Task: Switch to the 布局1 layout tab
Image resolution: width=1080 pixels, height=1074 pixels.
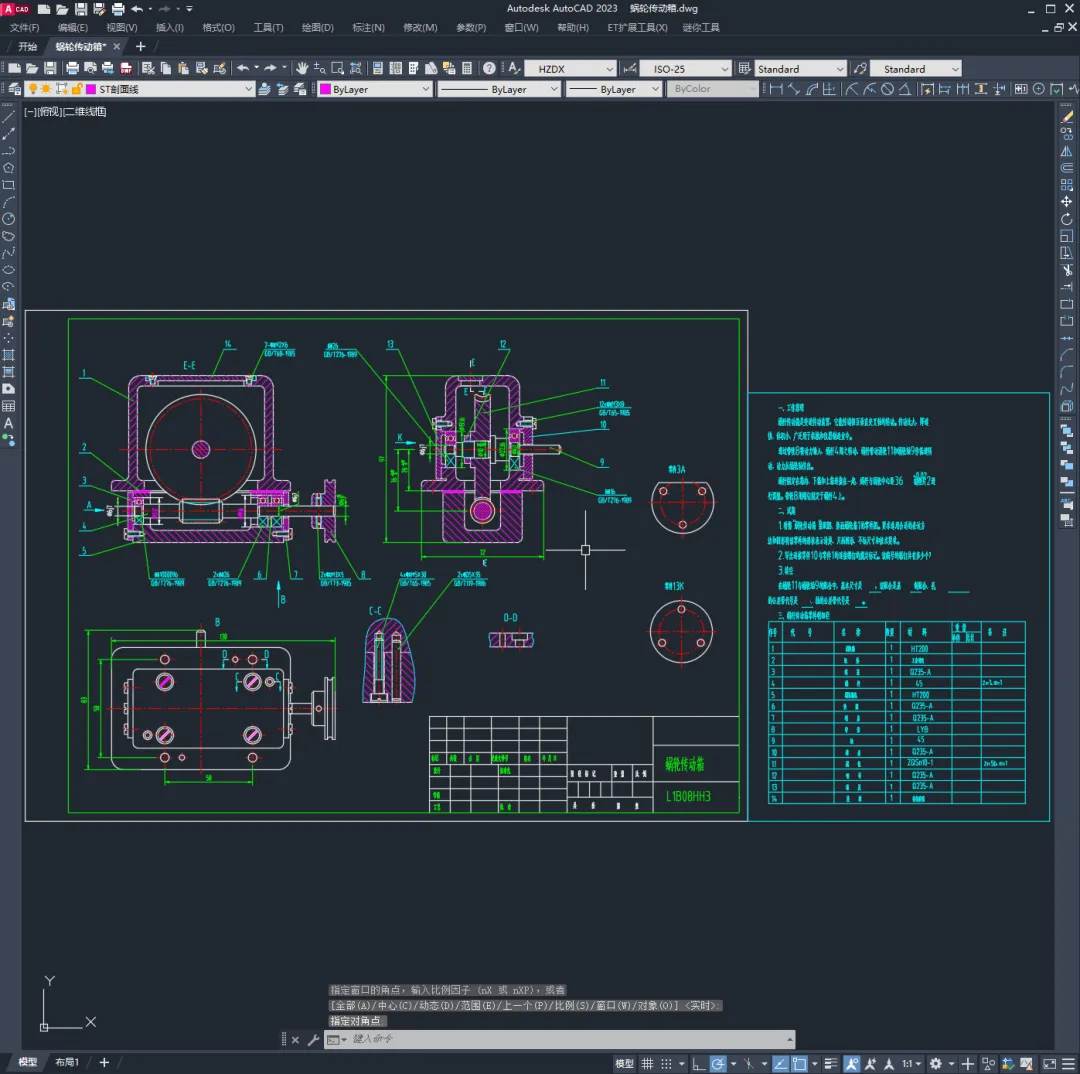Action: click(x=67, y=1062)
